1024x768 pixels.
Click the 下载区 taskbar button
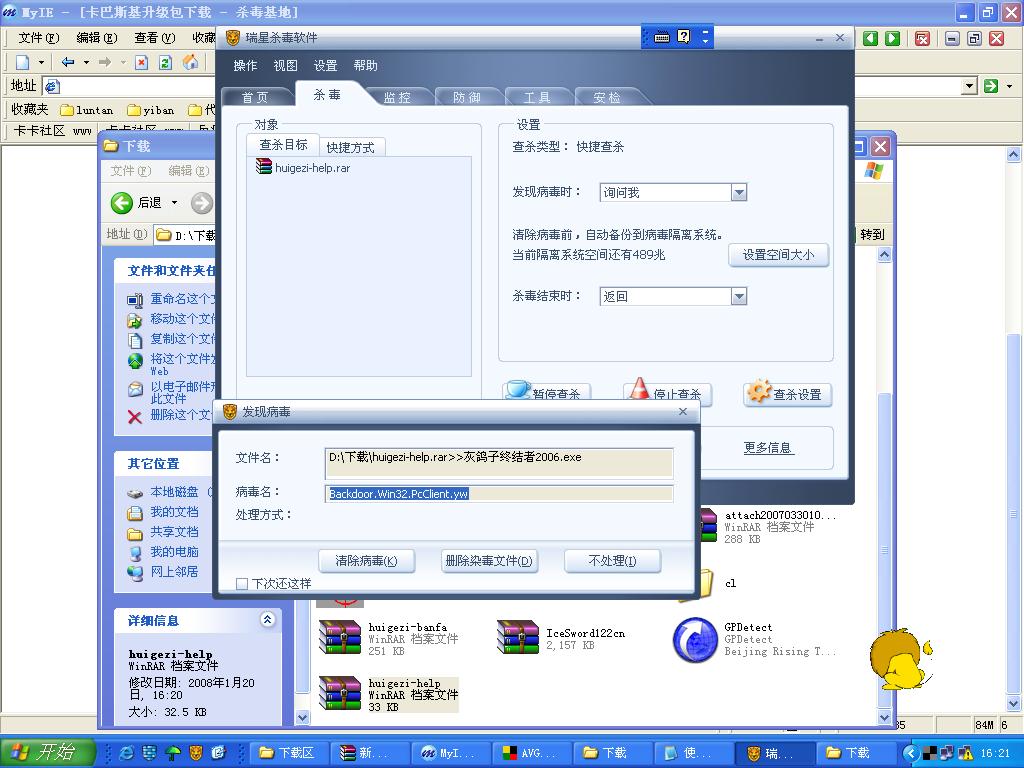point(288,753)
